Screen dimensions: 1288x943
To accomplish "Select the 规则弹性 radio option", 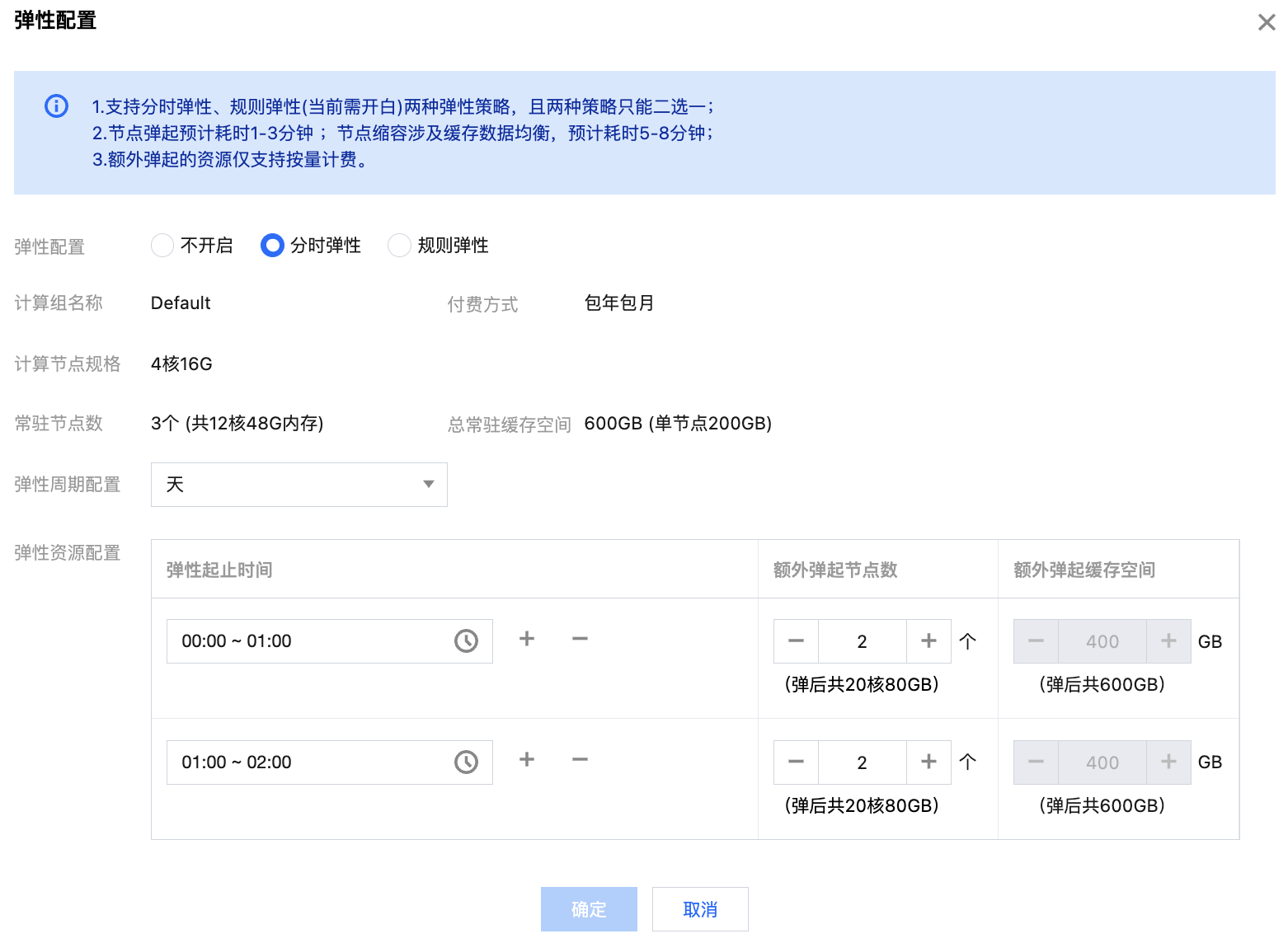I will 399,246.
